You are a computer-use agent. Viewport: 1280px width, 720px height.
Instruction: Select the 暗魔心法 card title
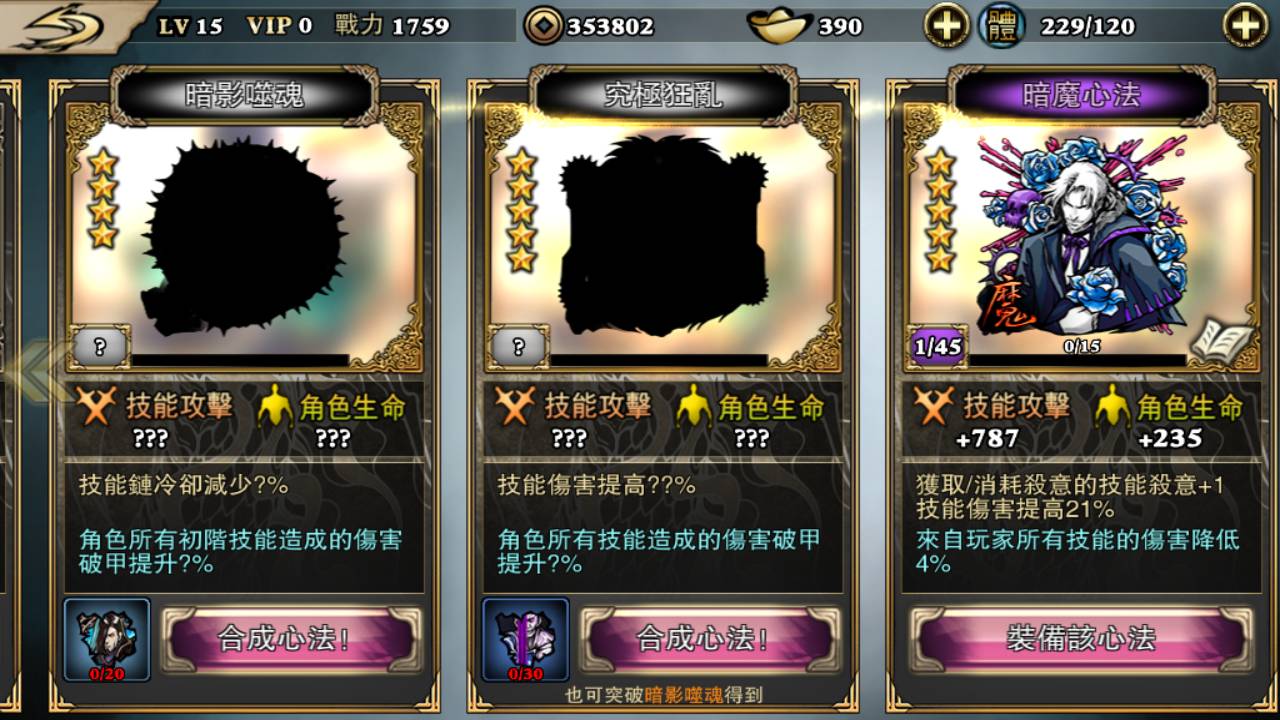tap(1082, 96)
